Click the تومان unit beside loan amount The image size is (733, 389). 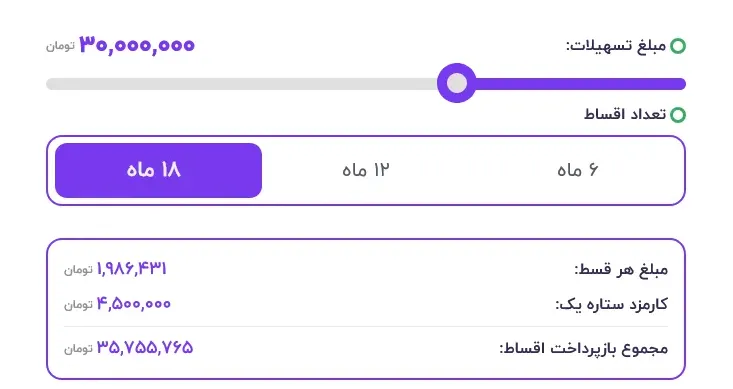(x=60, y=46)
